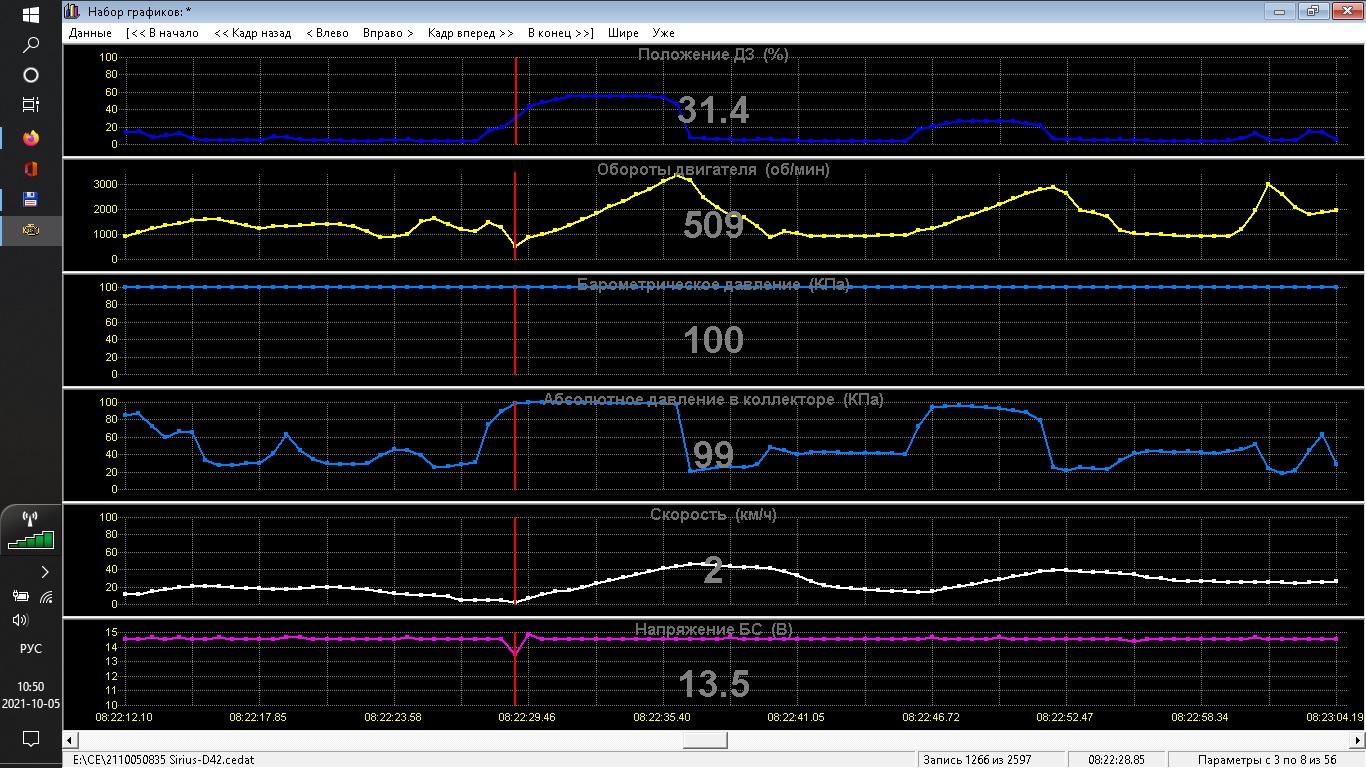The height and width of the screenshot is (768, 1366).
Task: Click the Скорость (км/ч) graph title
Action: tap(713, 514)
